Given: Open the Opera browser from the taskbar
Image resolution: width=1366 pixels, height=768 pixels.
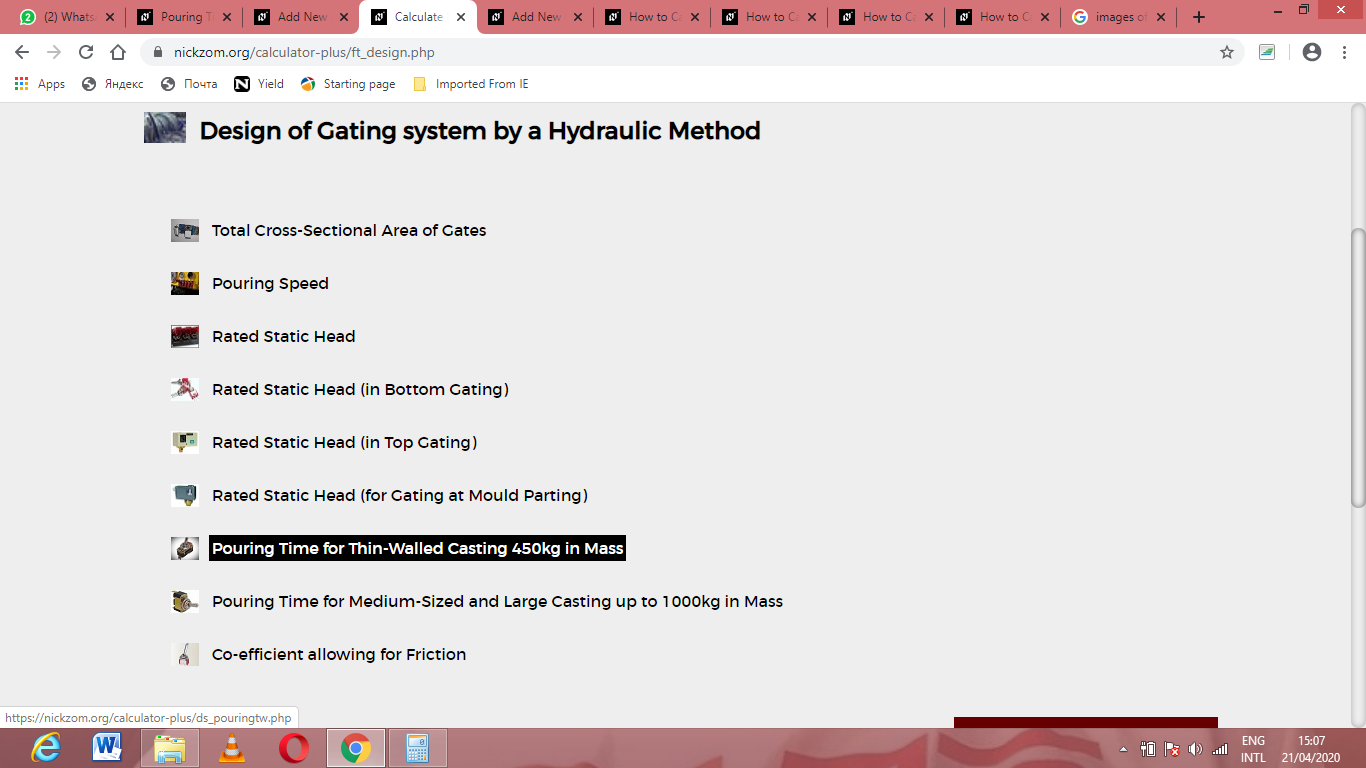Looking at the screenshot, I should click(294, 748).
